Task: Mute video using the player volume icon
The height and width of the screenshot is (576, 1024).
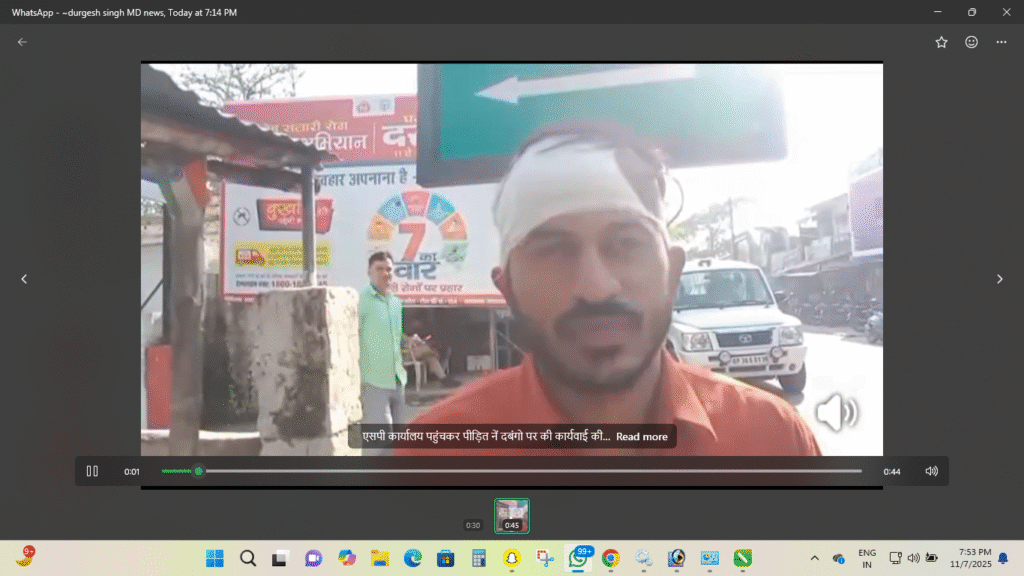Action: click(x=931, y=471)
